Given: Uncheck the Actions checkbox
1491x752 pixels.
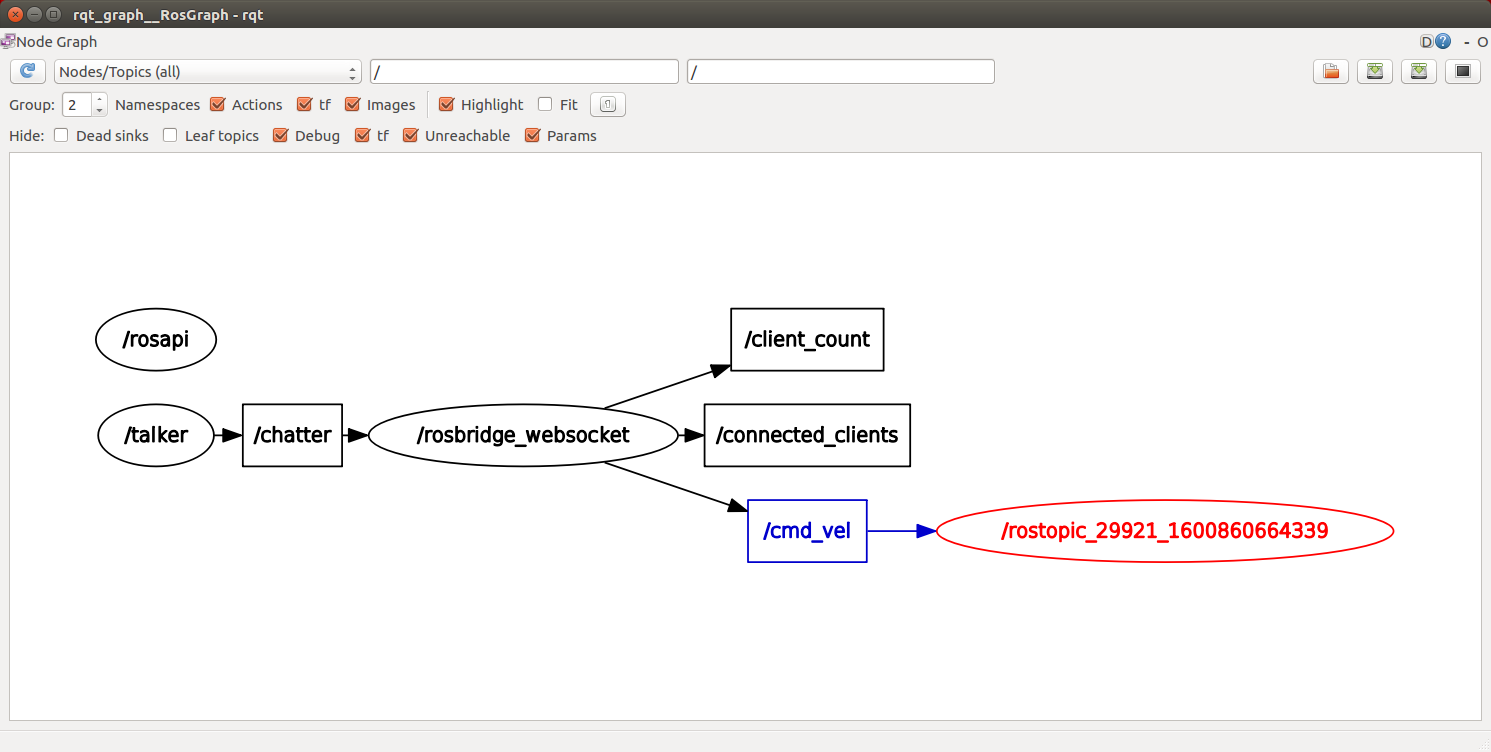Looking at the screenshot, I should point(216,104).
